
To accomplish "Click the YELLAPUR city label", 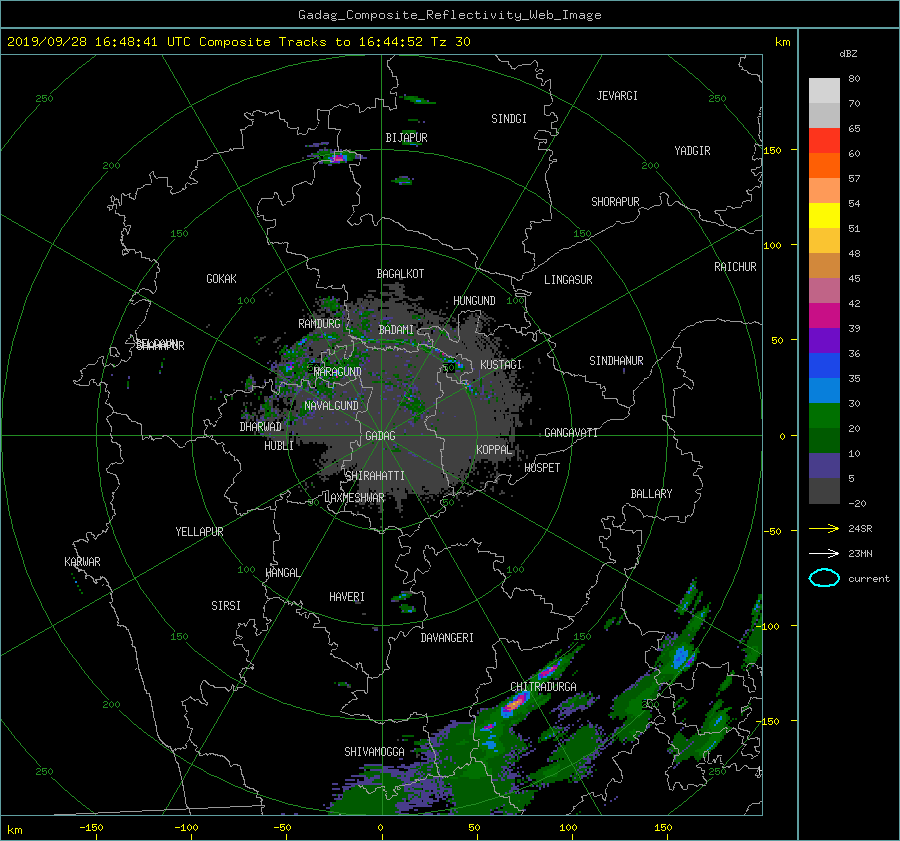I will coord(199,532).
